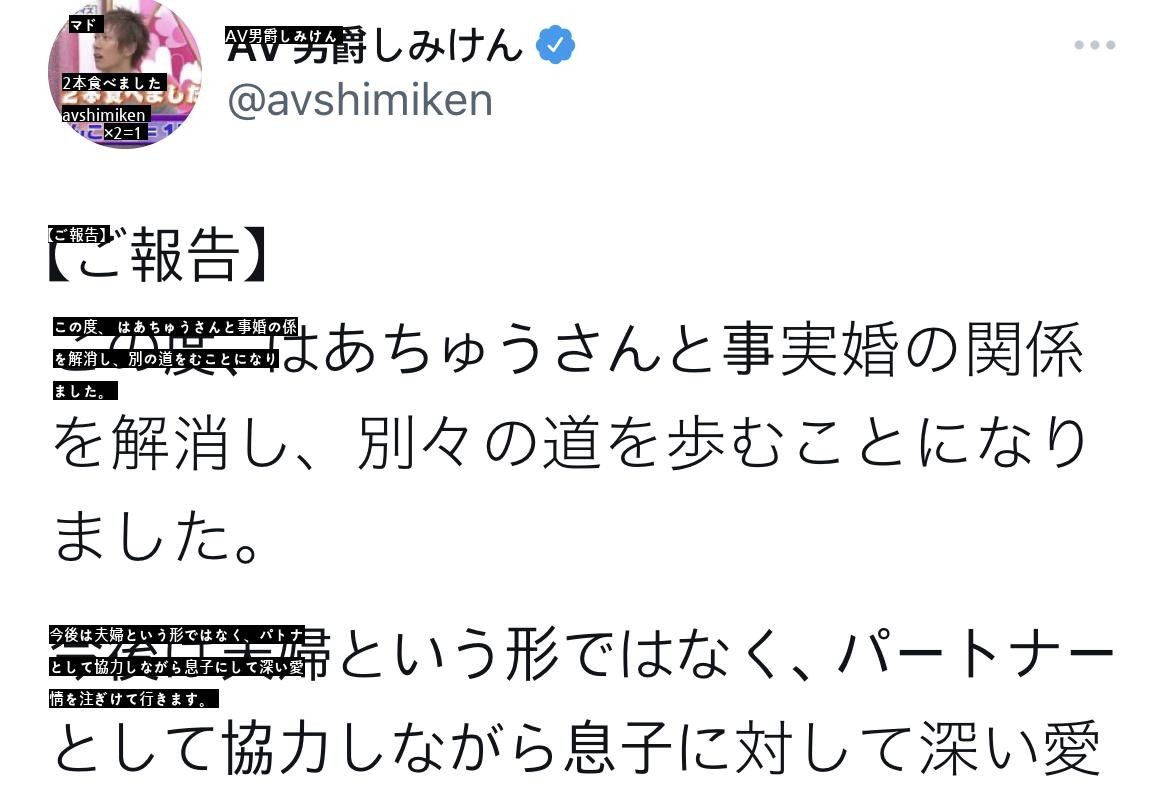1170x800 pixels.
Task: Click the large line として協力しながら息子に対して深い愛
Action: click(x=576, y=748)
